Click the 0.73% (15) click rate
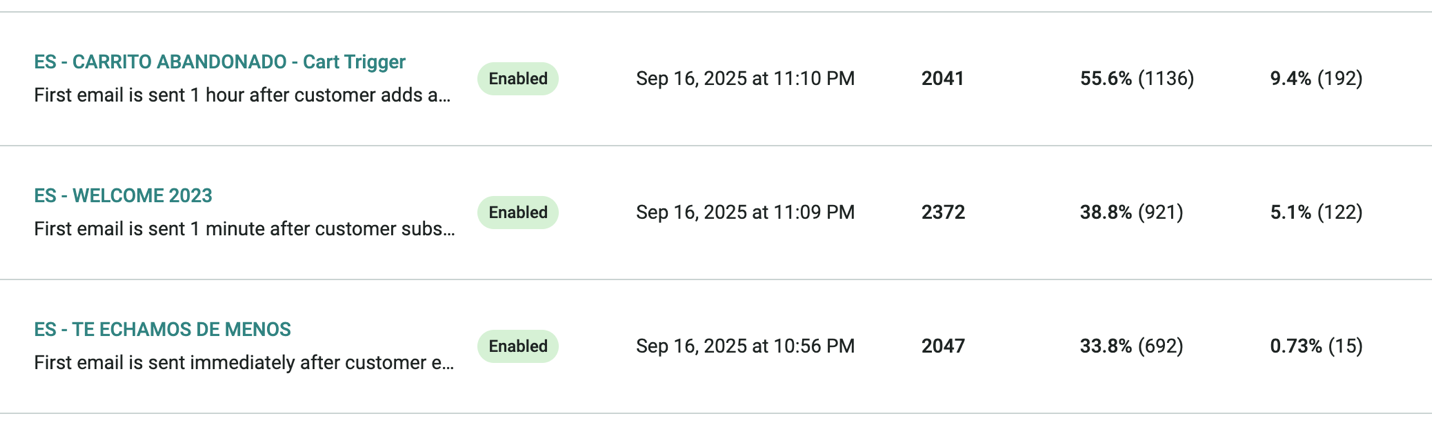This screenshot has height=421, width=1432. click(1316, 347)
